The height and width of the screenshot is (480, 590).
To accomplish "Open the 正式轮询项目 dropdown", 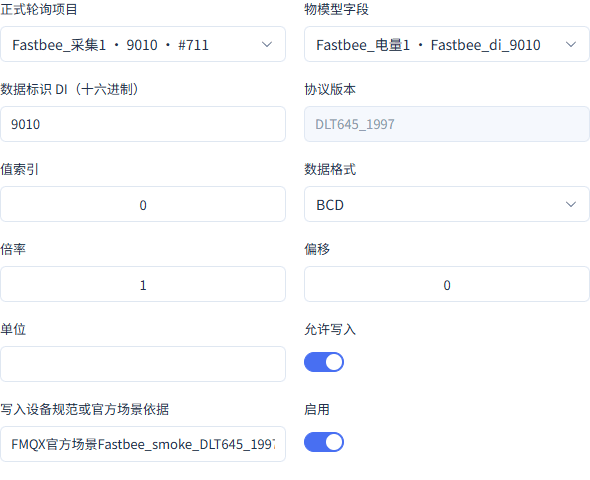I will pyautogui.click(x=143, y=44).
